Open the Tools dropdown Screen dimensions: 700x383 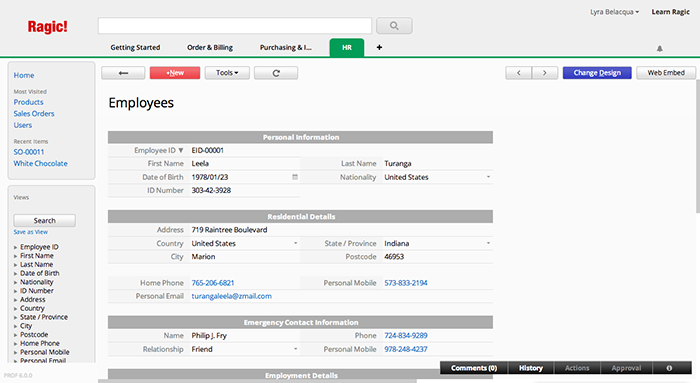pyautogui.click(x=227, y=73)
